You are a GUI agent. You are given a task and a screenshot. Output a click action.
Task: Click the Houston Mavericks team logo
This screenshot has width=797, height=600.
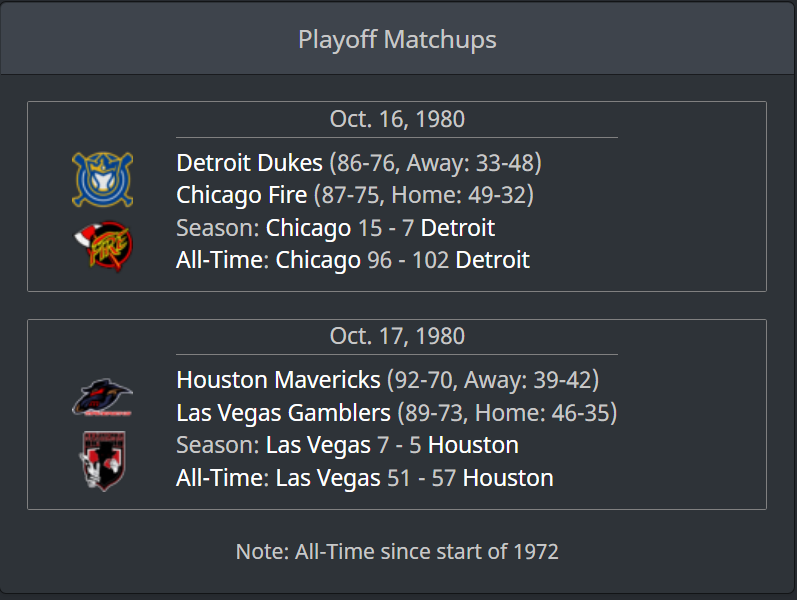(102, 398)
